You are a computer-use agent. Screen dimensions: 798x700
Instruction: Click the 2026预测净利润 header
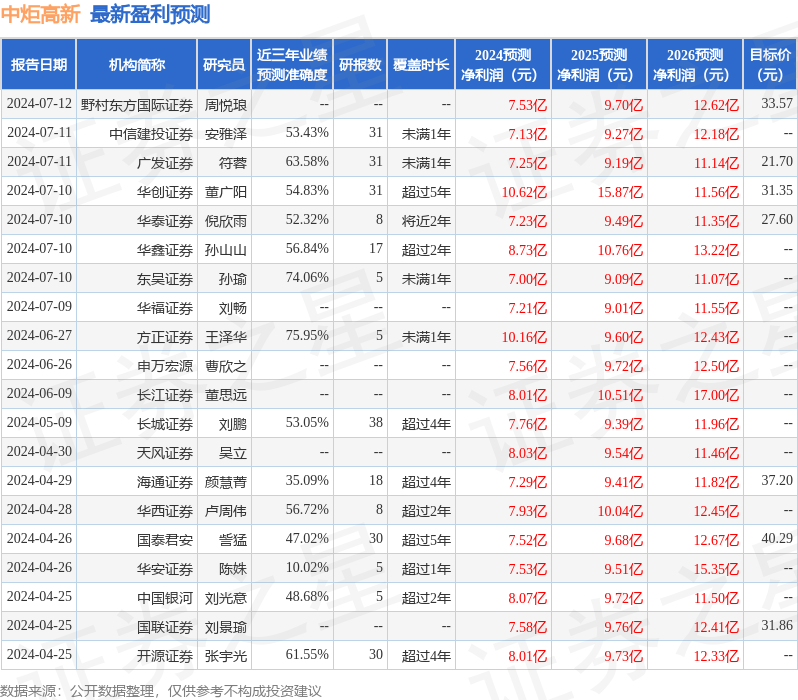695,65
